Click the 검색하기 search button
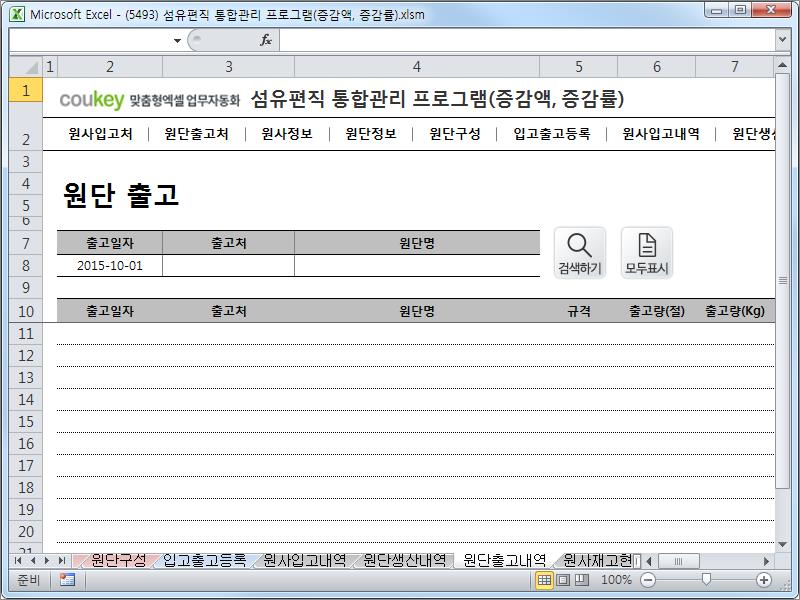Image resolution: width=800 pixels, height=600 pixels. 580,253
